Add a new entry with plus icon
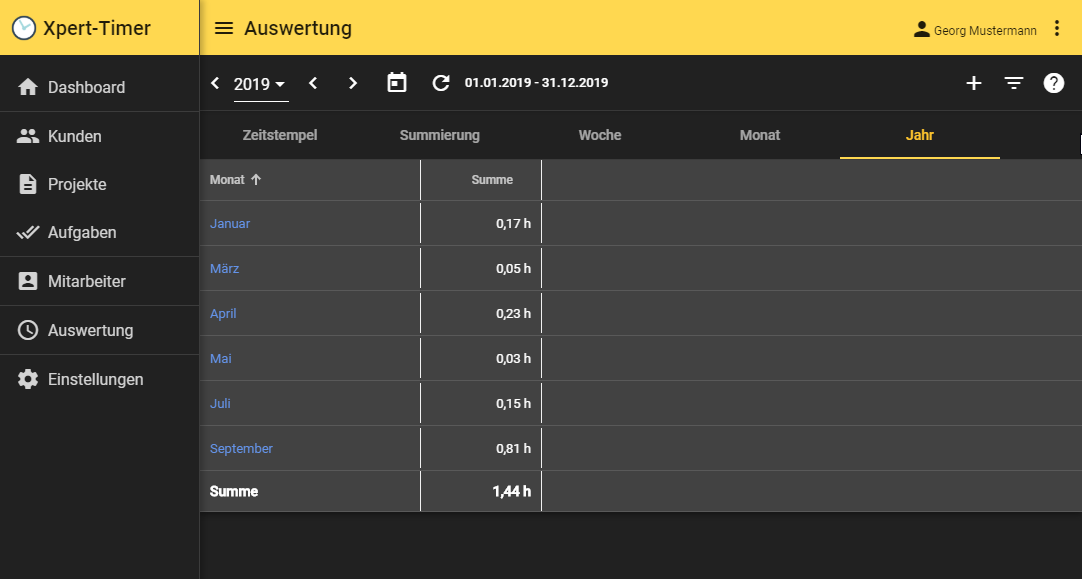Screen dimensions: 1082x579 [973, 83]
